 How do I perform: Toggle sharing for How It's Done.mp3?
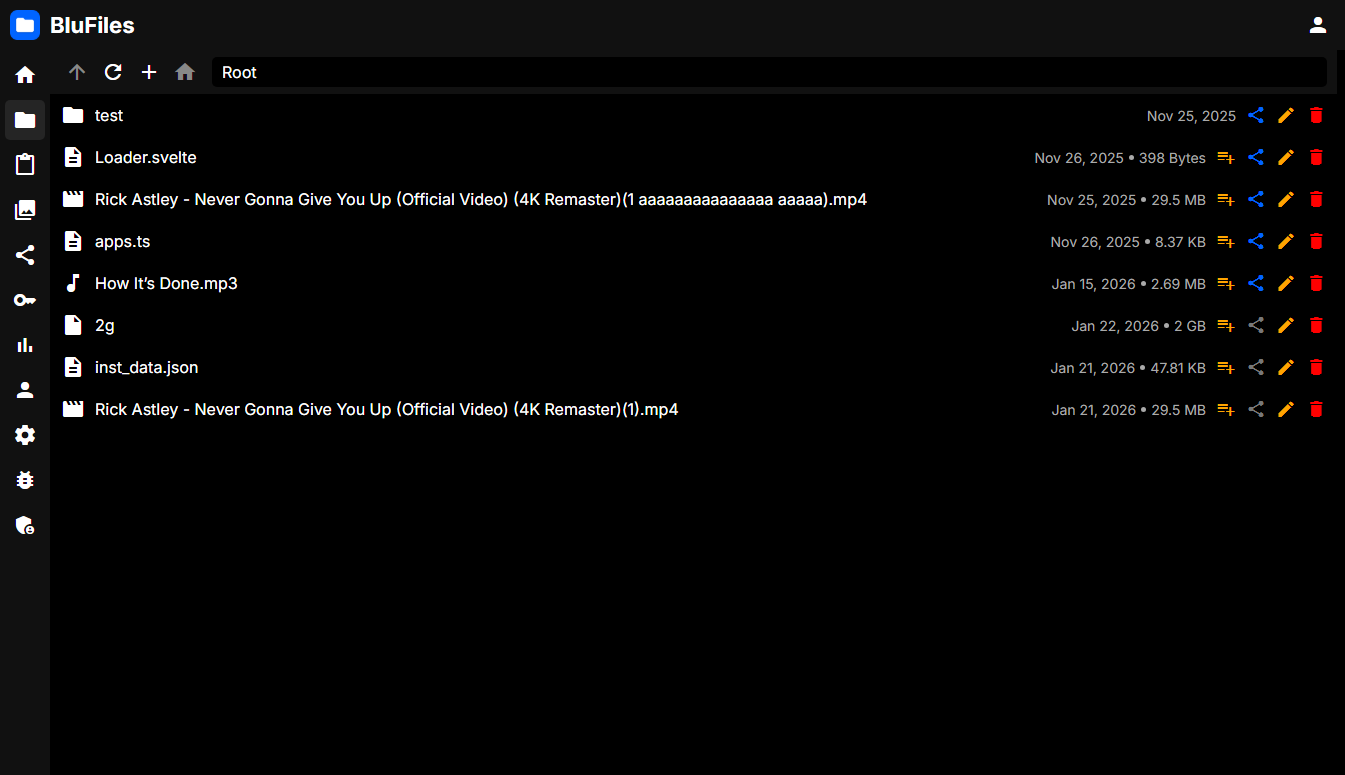point(1256,284)
